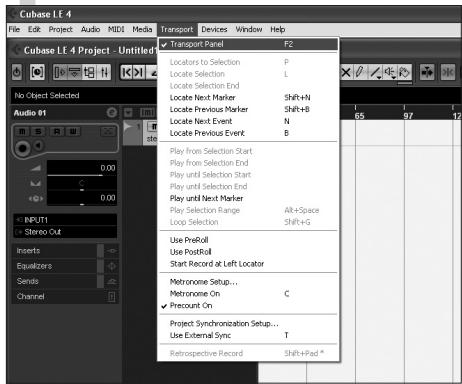Open the track list dropdown arrow button
462x384 pixels.
click(x=128, y=112)
